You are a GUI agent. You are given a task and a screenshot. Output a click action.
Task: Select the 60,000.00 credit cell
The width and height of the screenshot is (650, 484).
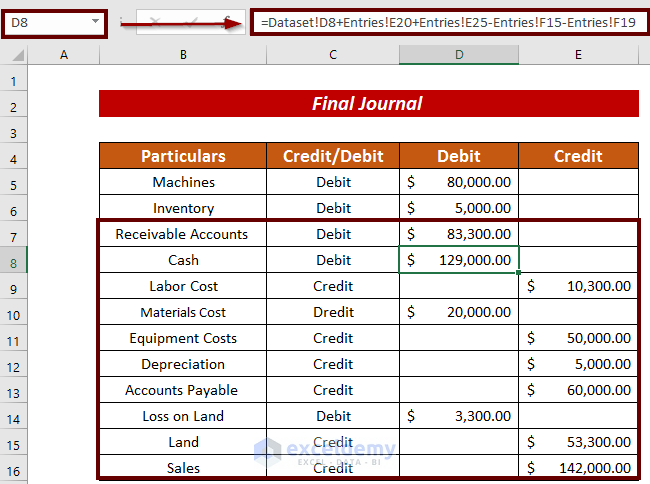578,390
